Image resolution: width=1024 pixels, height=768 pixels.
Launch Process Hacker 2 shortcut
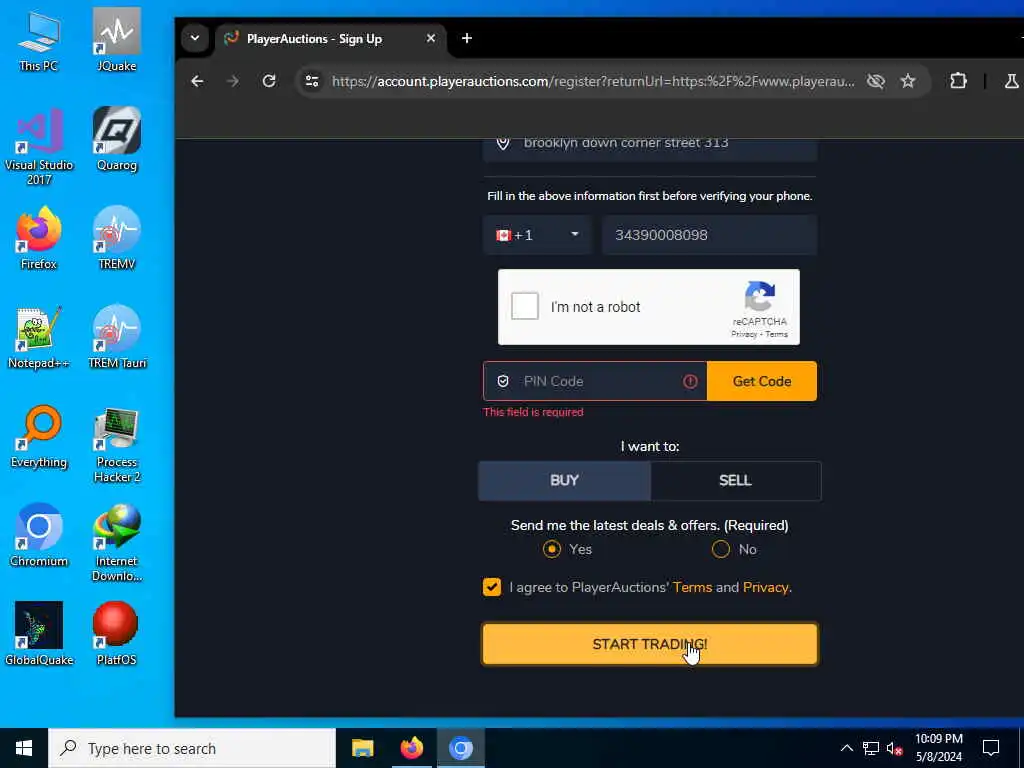tap(116, 444)
